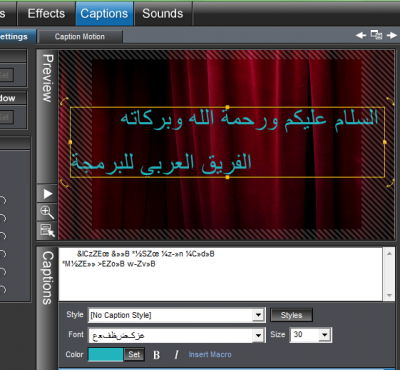Click the magnifier zoom icon in preview

tap(47, 212)
